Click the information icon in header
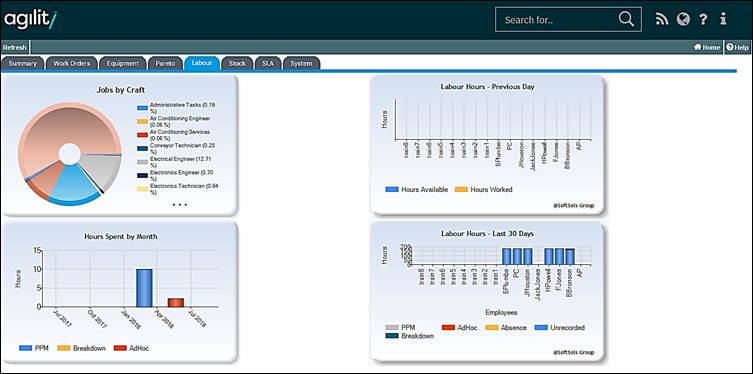The image size is (753, 374). point(723,19)
